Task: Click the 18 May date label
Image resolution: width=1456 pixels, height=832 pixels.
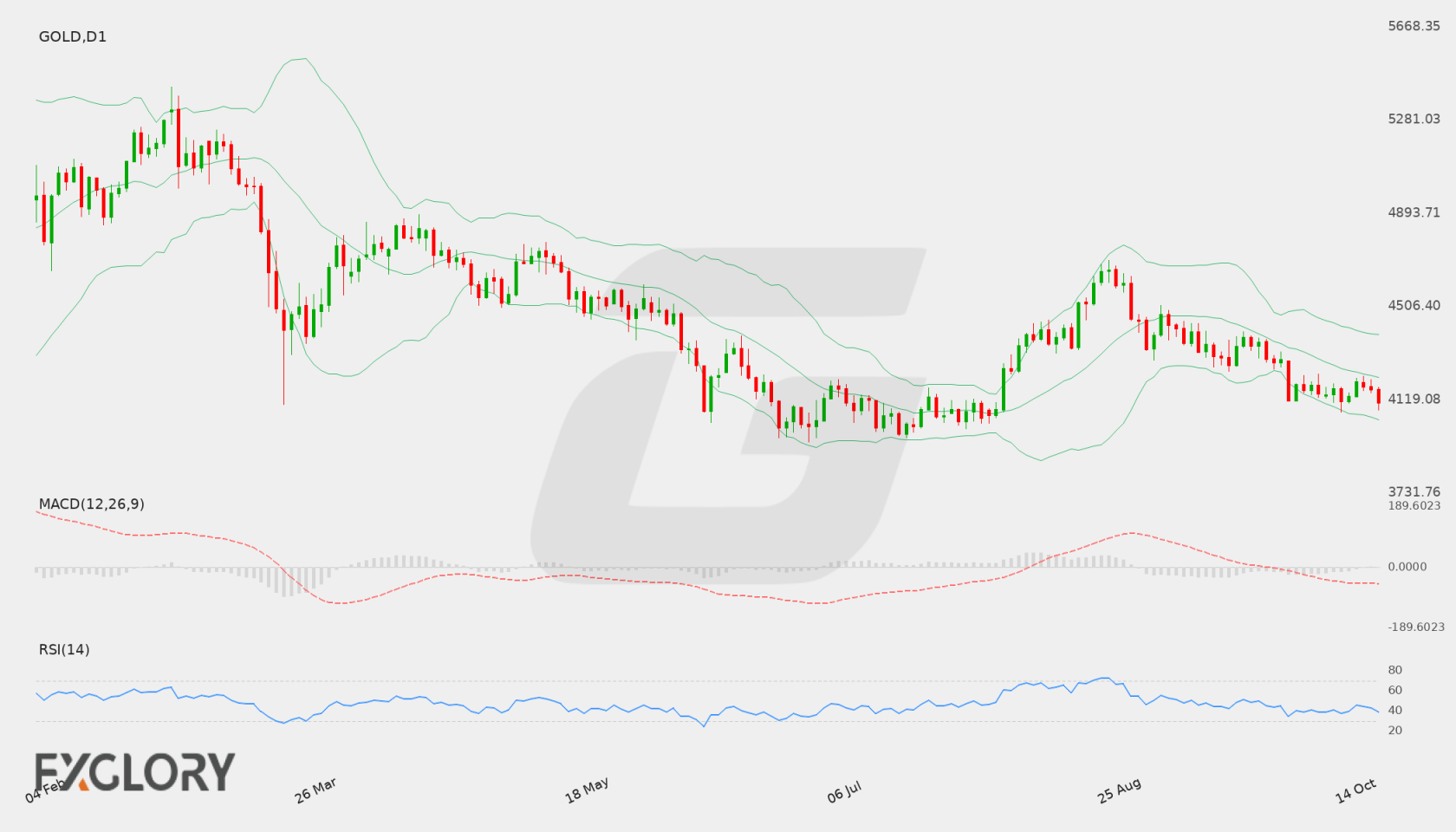Action: tap(587, 790)
